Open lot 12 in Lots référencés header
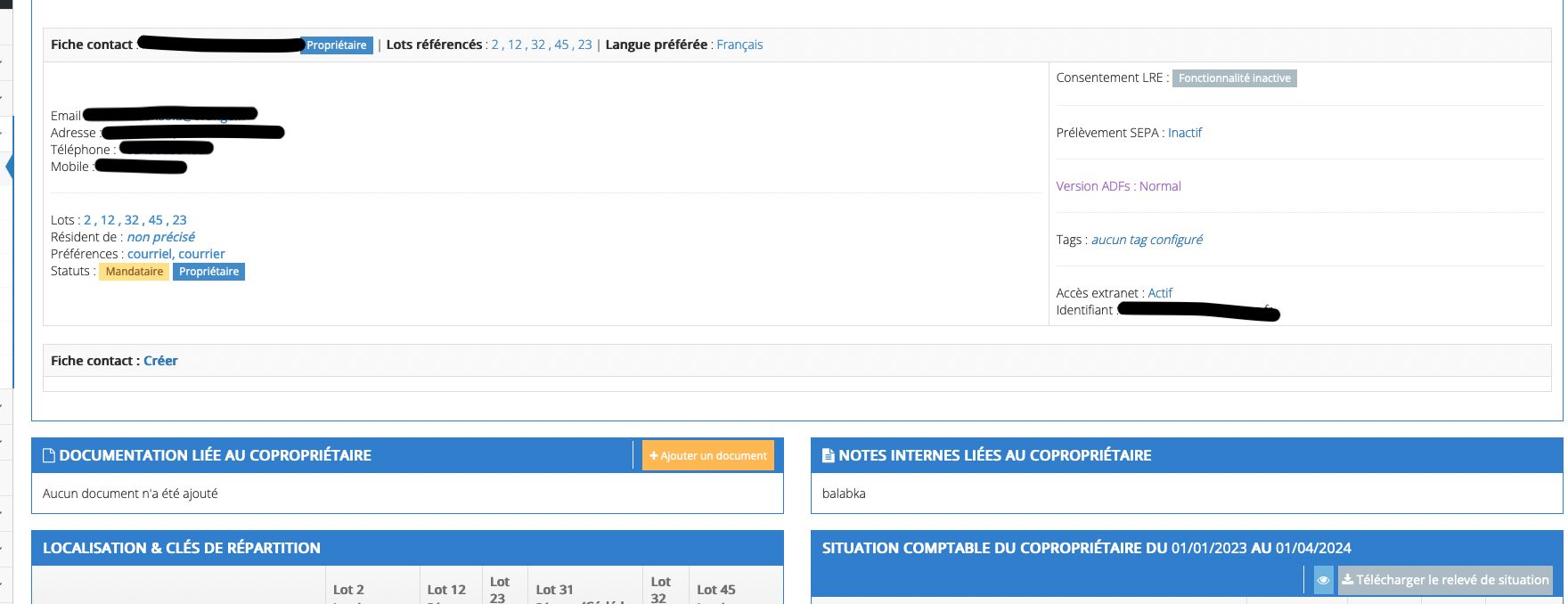The height and width of the screenshot is (604, 1568). tap(515, 45)
